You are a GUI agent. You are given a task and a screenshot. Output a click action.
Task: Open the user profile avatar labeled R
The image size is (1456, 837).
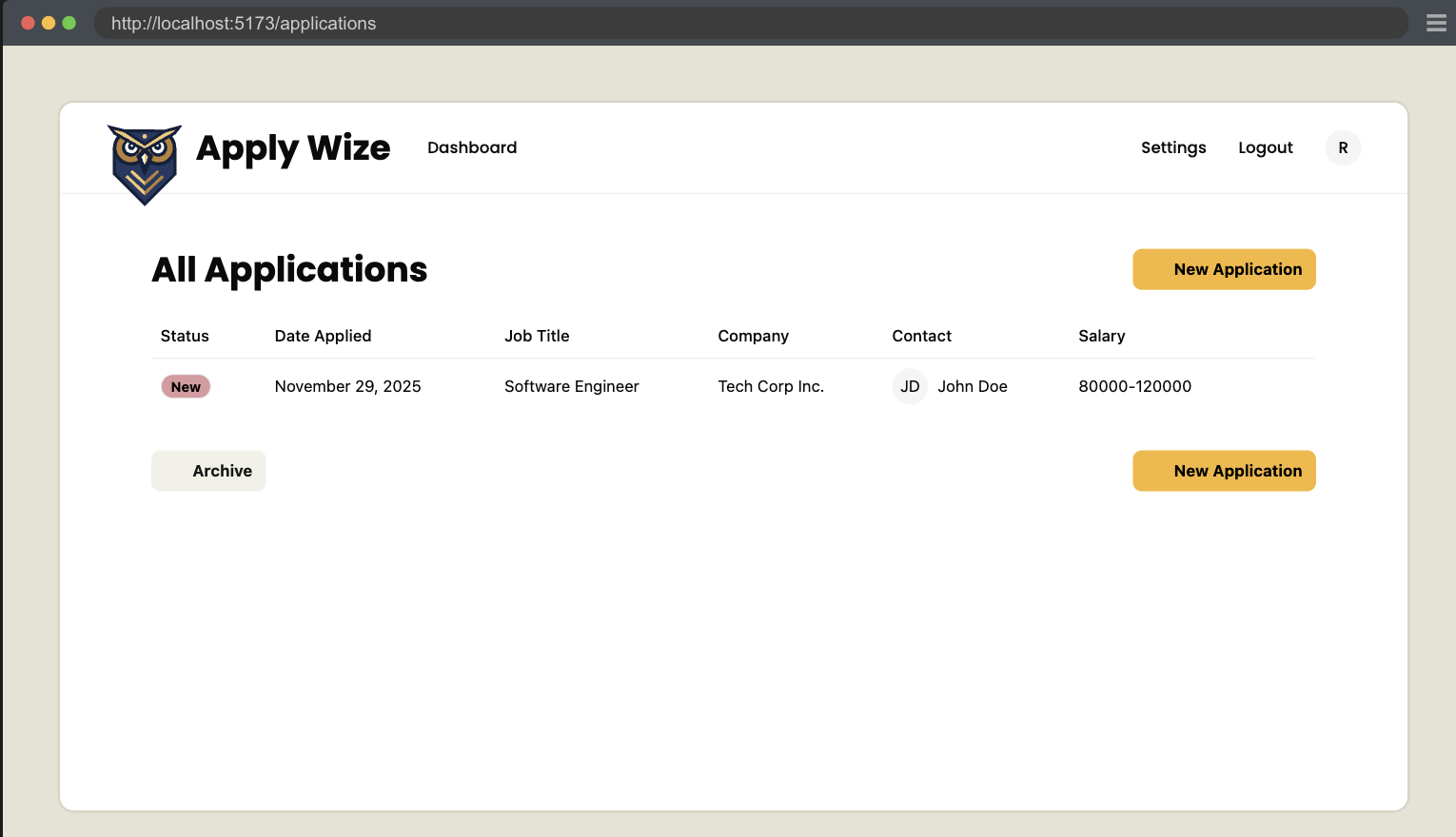pos(1343,147)
